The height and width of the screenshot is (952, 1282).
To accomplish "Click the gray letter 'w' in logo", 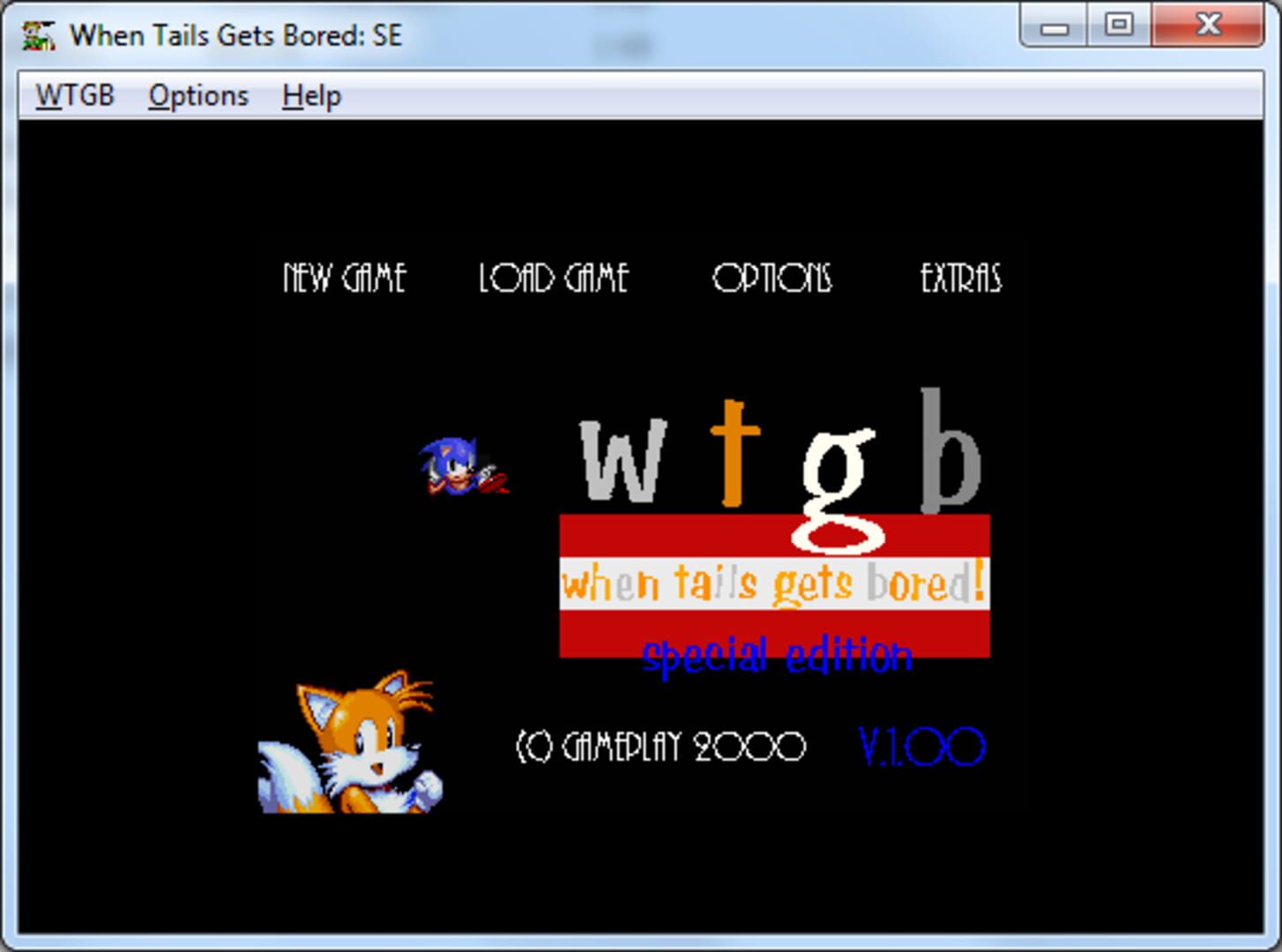I will pyautogui.click(x=622, y=461).
